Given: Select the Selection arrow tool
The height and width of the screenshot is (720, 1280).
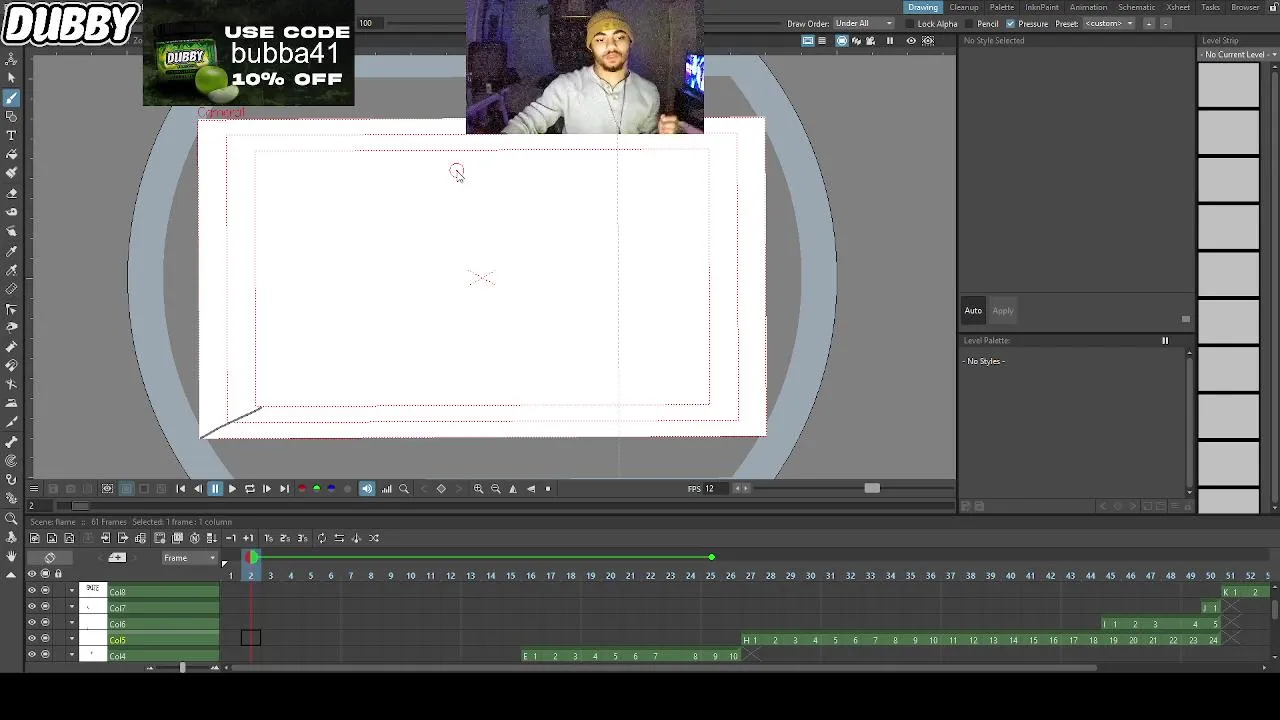Looking at the screenshot, I should (x=11, y=78).
